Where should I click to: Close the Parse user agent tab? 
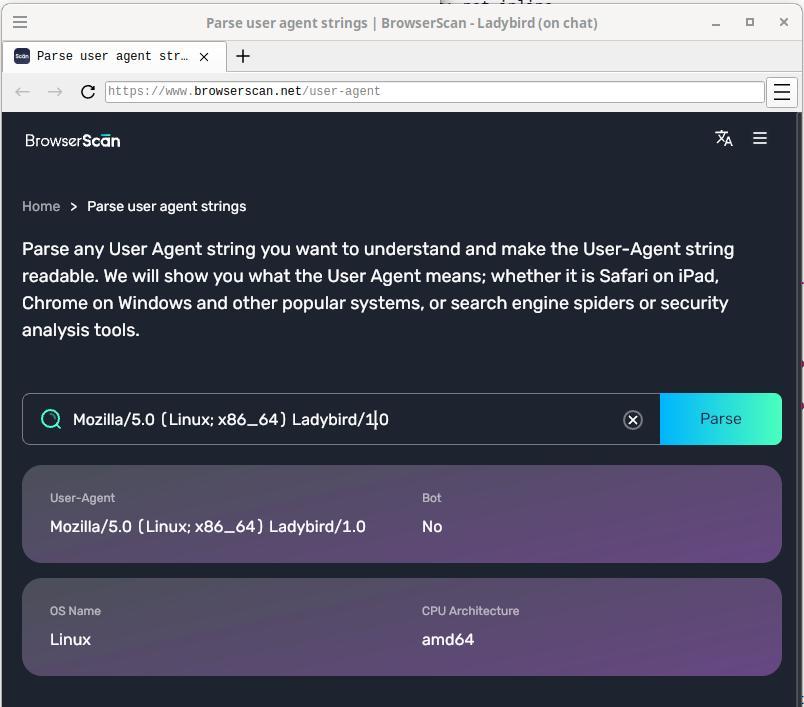click(x=204, y=56)
